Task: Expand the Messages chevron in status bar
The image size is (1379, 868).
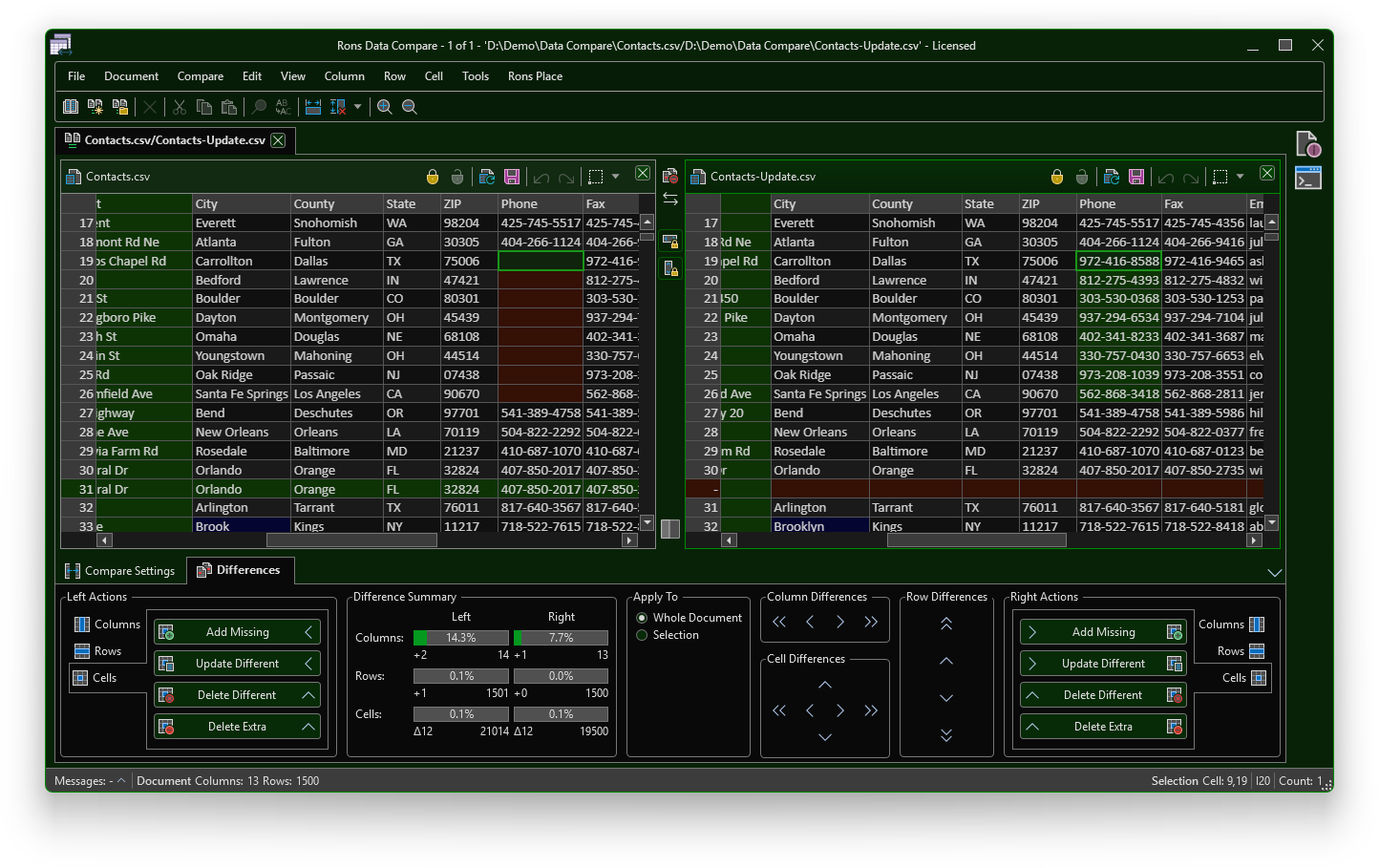Action: click(121, 781)
